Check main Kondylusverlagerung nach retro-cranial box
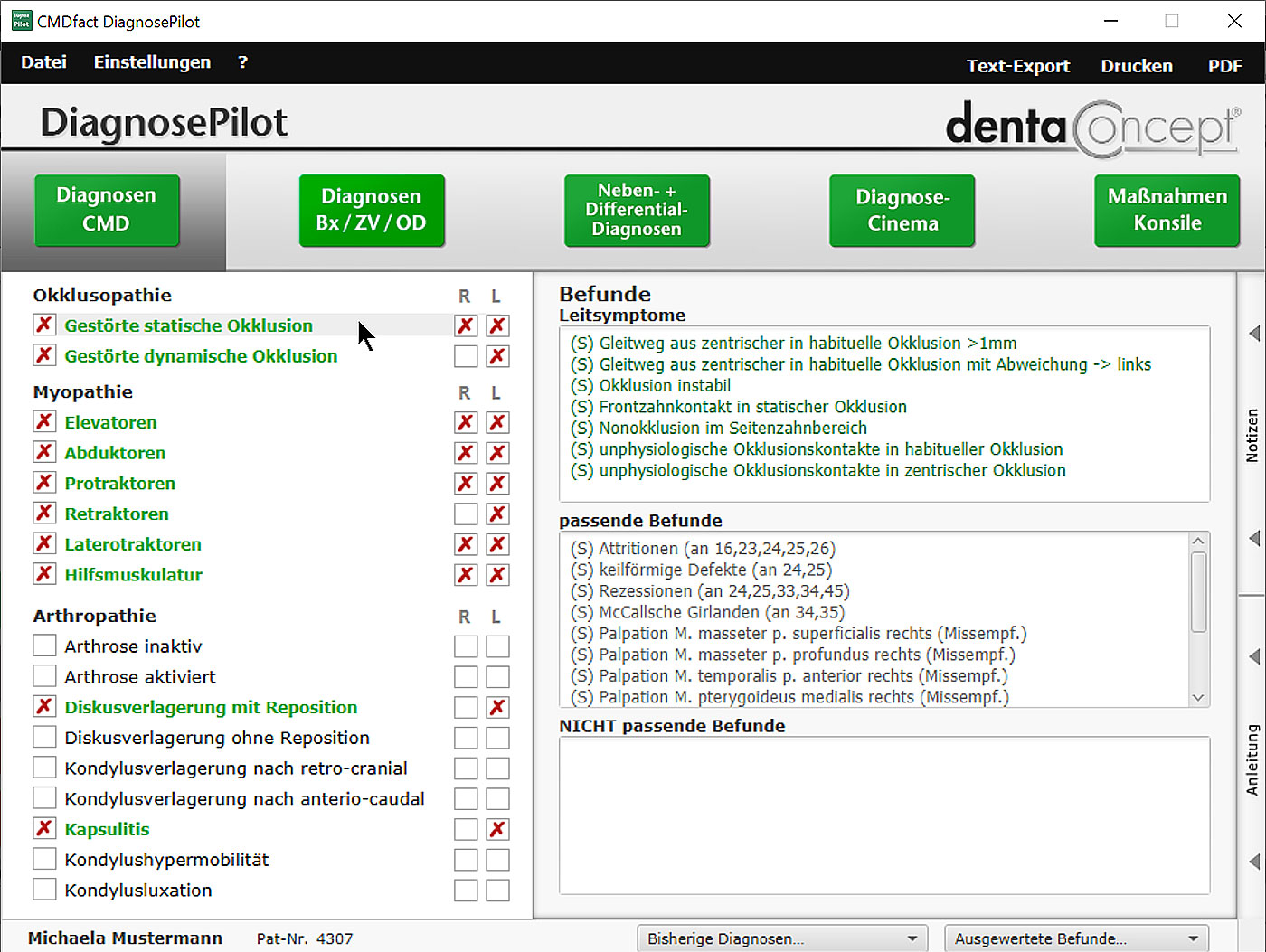1266x952 pixels. click(44, 768)
